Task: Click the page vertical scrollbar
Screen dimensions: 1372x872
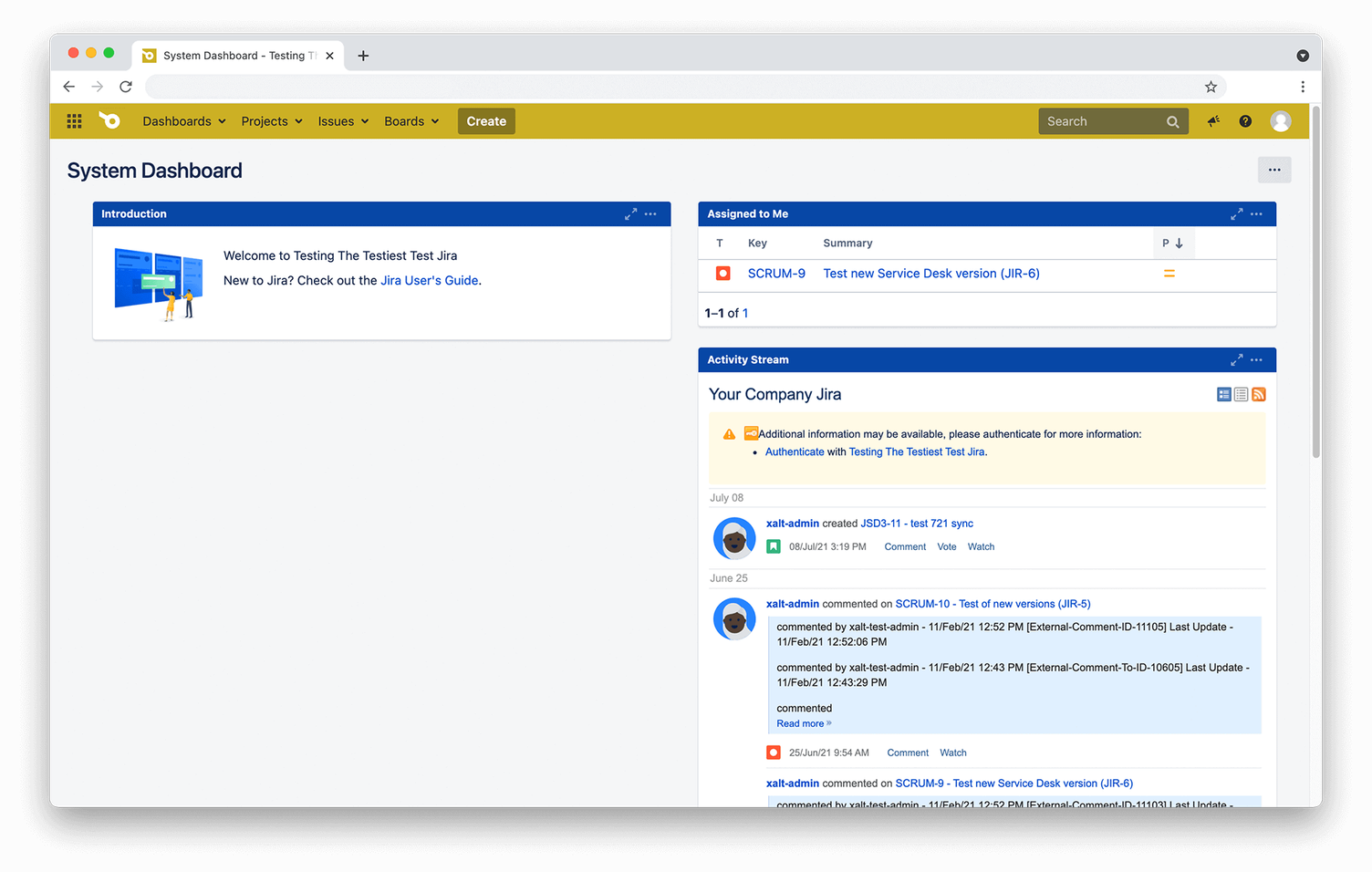Action: coord(1316,283)
